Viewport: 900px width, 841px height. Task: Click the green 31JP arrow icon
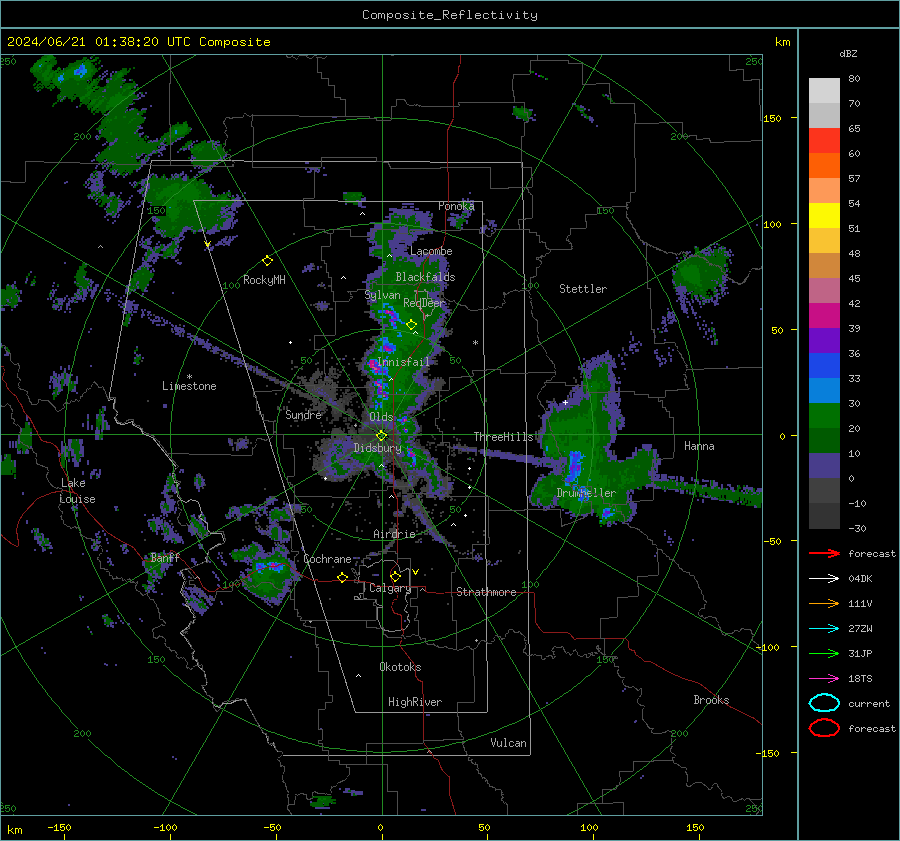click(x=824, y=653)
